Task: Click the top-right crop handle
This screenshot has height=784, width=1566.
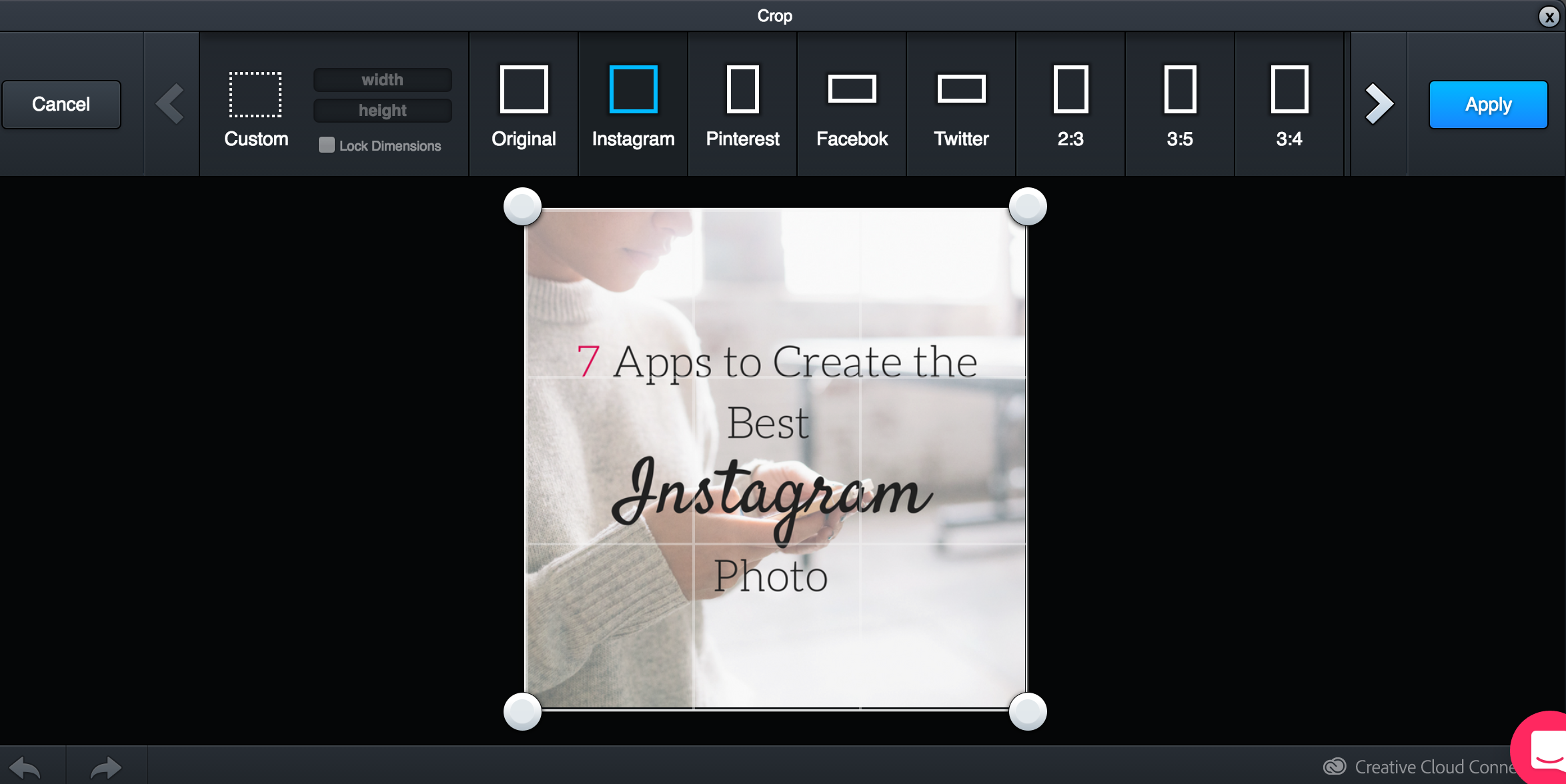Action: coord(1028,207)
